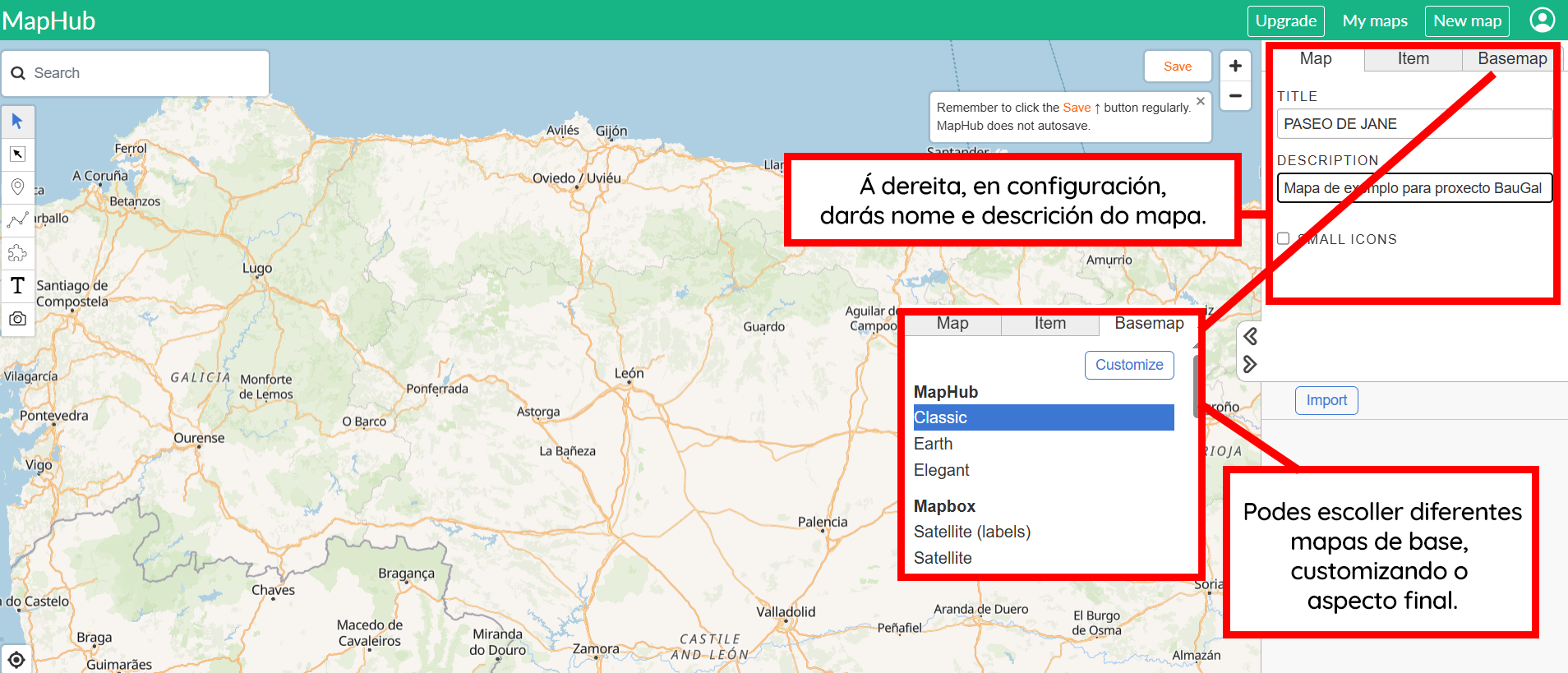
Task: Focus the Search field
Action: 136,73
